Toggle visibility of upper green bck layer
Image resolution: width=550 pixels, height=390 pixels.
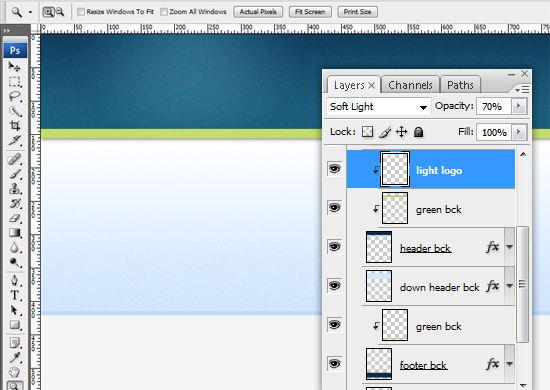334,208
